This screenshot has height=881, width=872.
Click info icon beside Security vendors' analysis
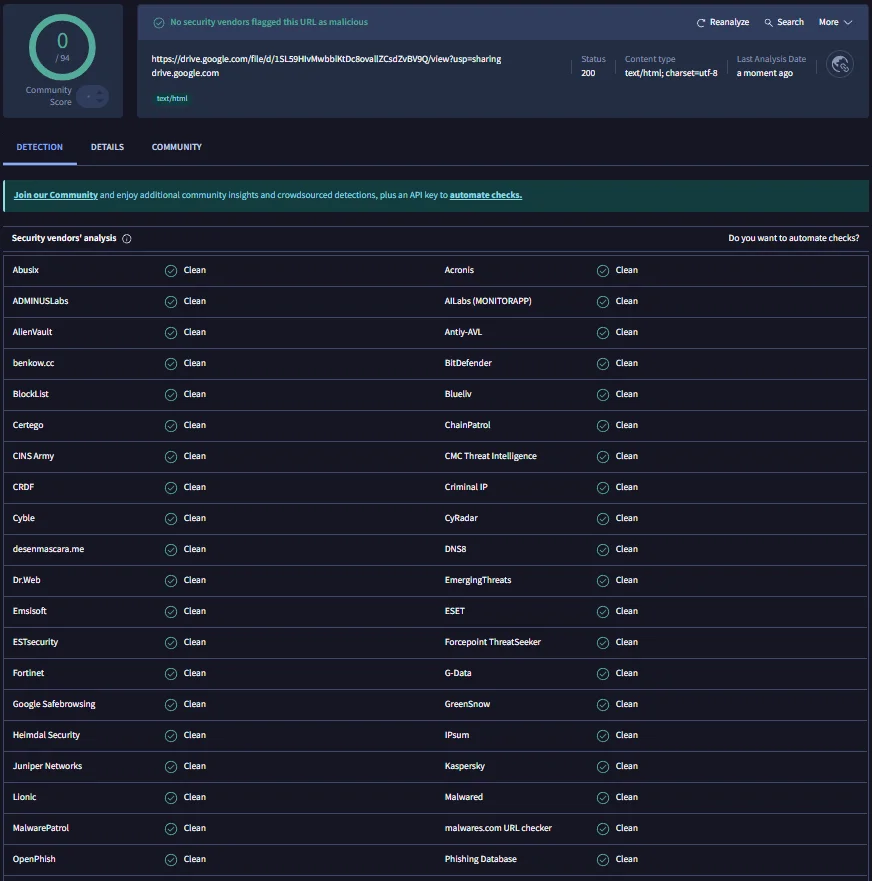point(127,239)
